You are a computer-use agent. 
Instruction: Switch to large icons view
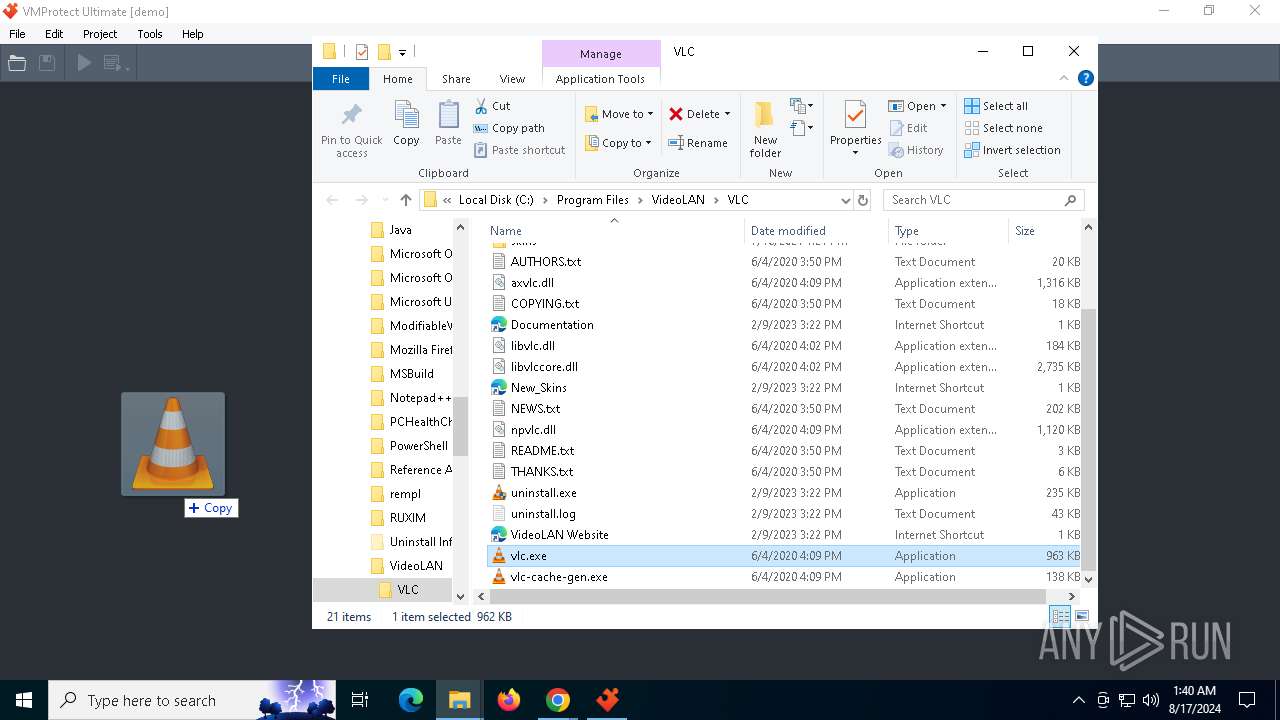[x=1081, y=617]
